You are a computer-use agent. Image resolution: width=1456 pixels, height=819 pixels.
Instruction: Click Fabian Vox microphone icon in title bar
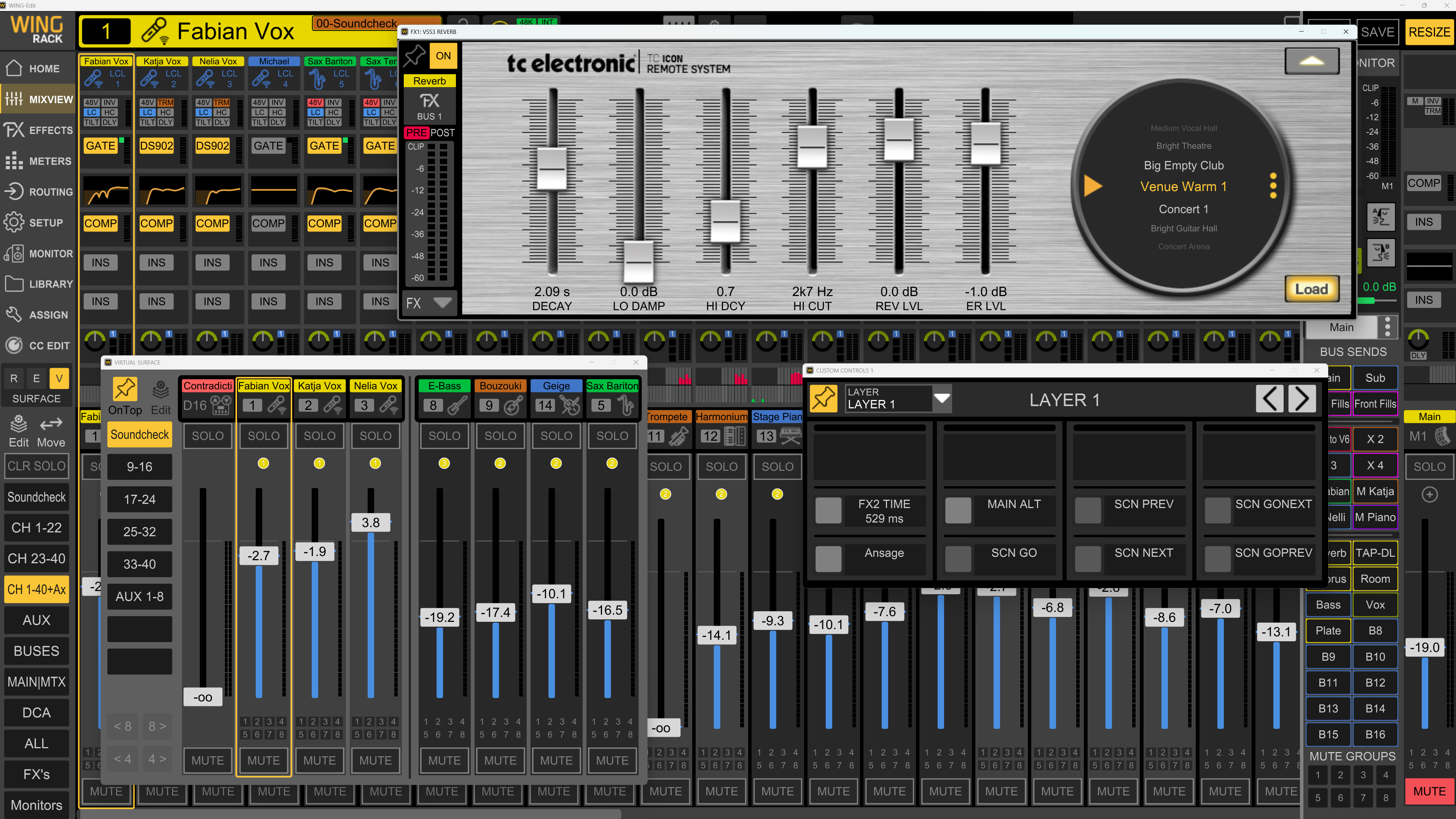click(154, 31)
